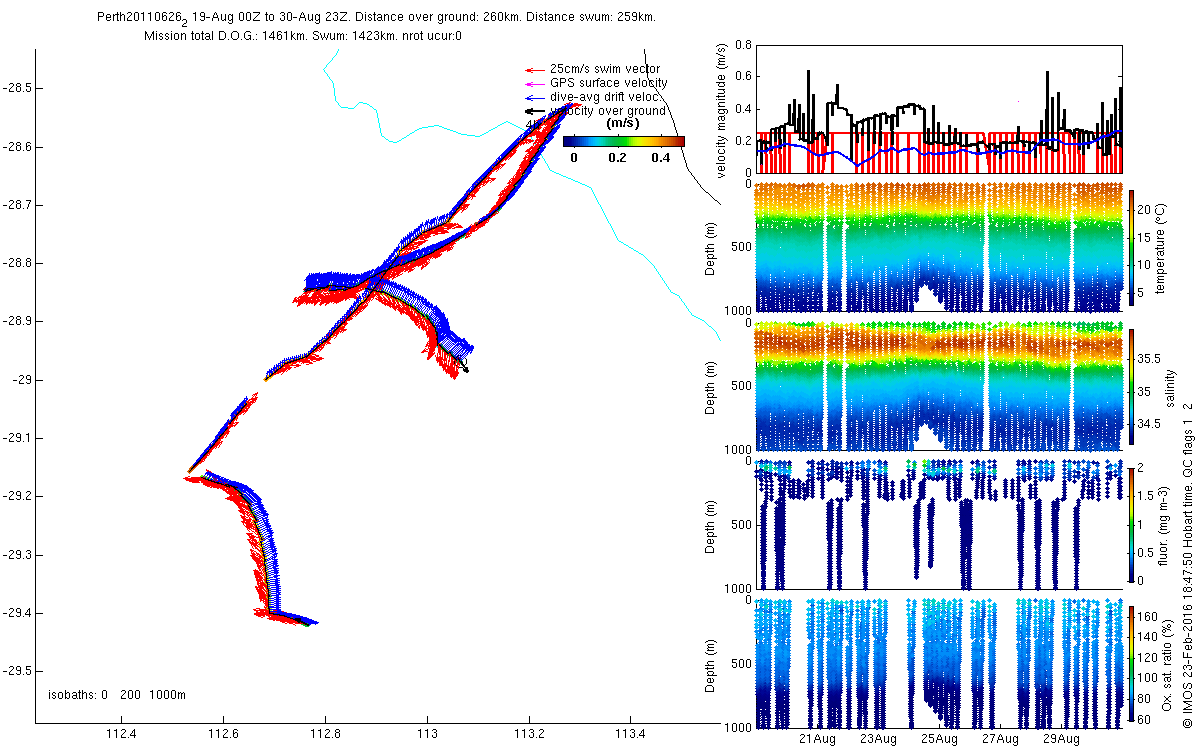
Task: Click latitude tick -29.2 on map axis
Action: [16, 496]
